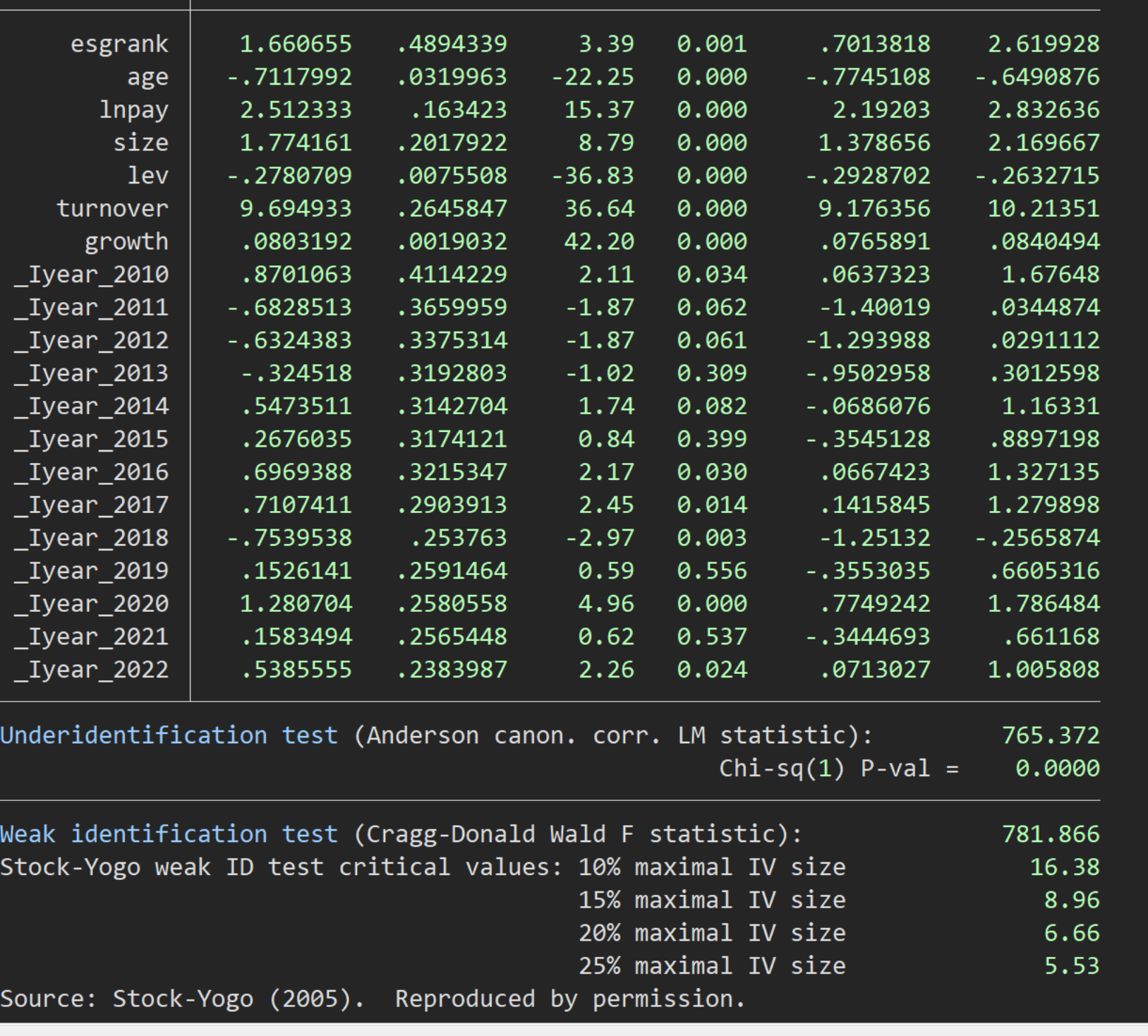Screen dimensions: 1148x1036
Task: Click the _Iyear_2017 z-value 2.45
Action: tap(606, 505)
